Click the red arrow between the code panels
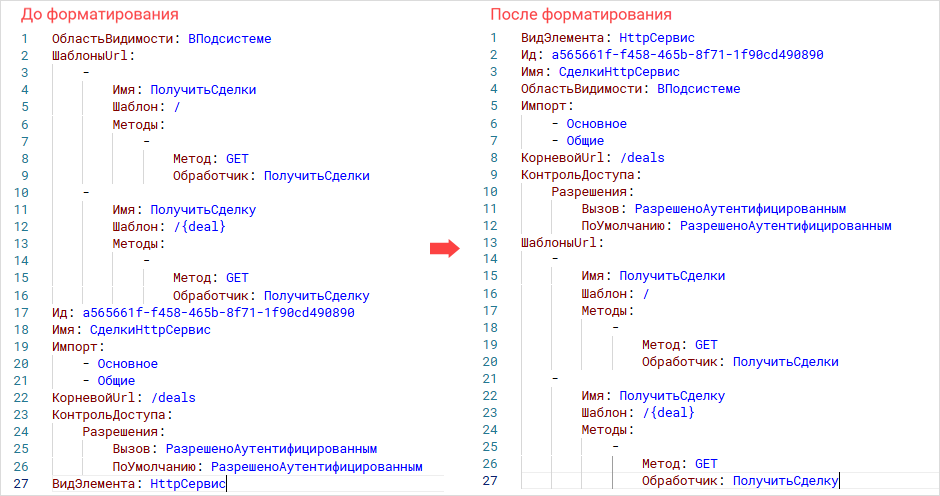This screenshot has height=496, width=940. (x=443, y=249)
